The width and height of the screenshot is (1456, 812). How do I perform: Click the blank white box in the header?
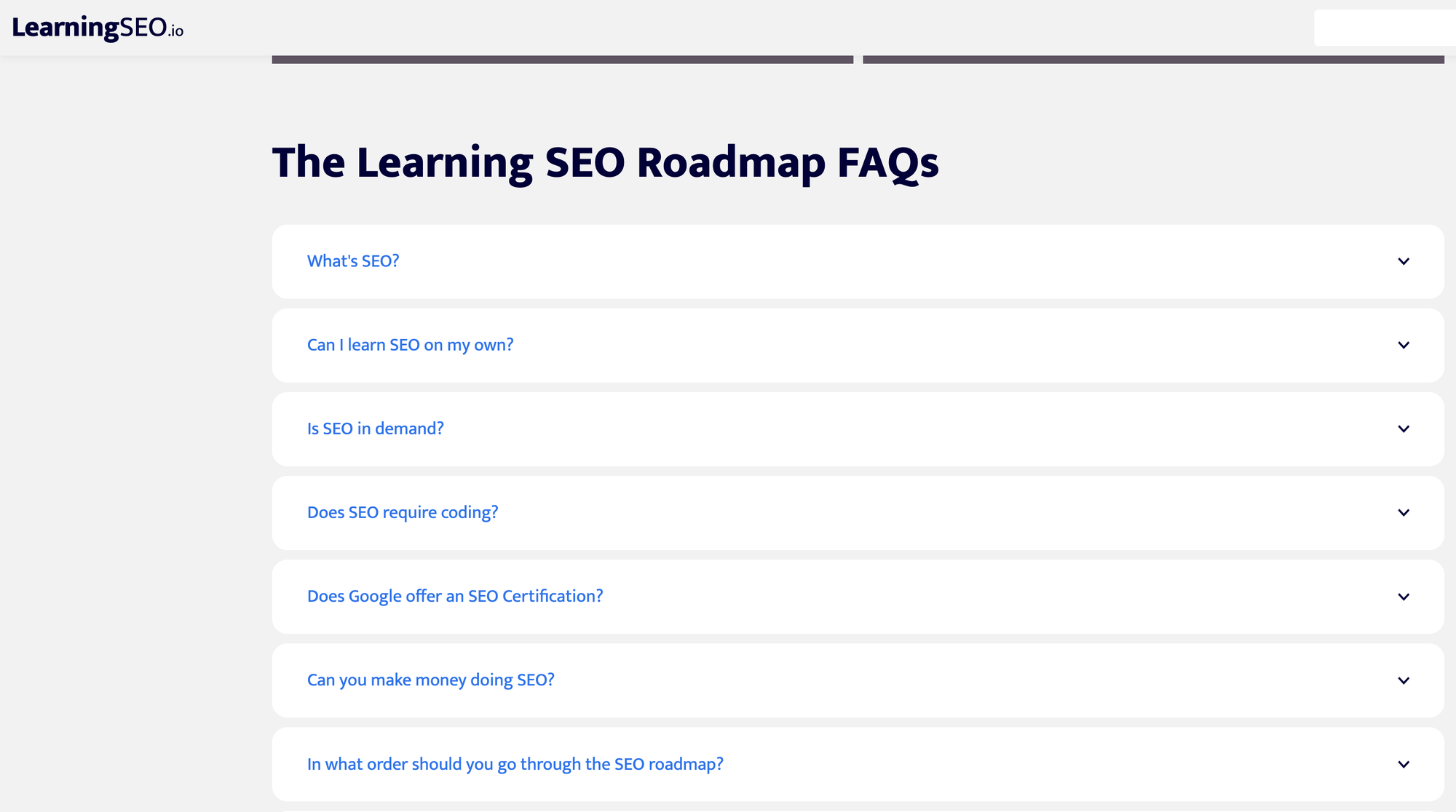(1383, 28)
